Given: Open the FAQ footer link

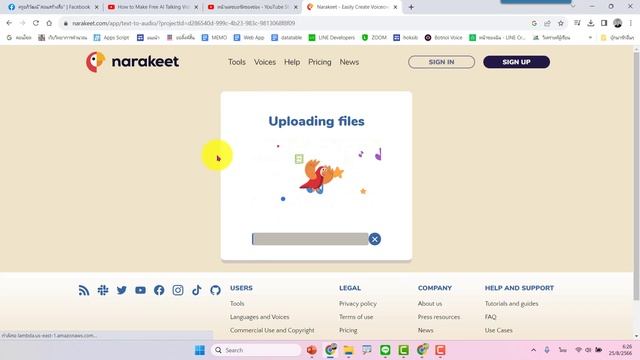Looking at the screenshot, I should pyautogui.click(x=491, y=317).
